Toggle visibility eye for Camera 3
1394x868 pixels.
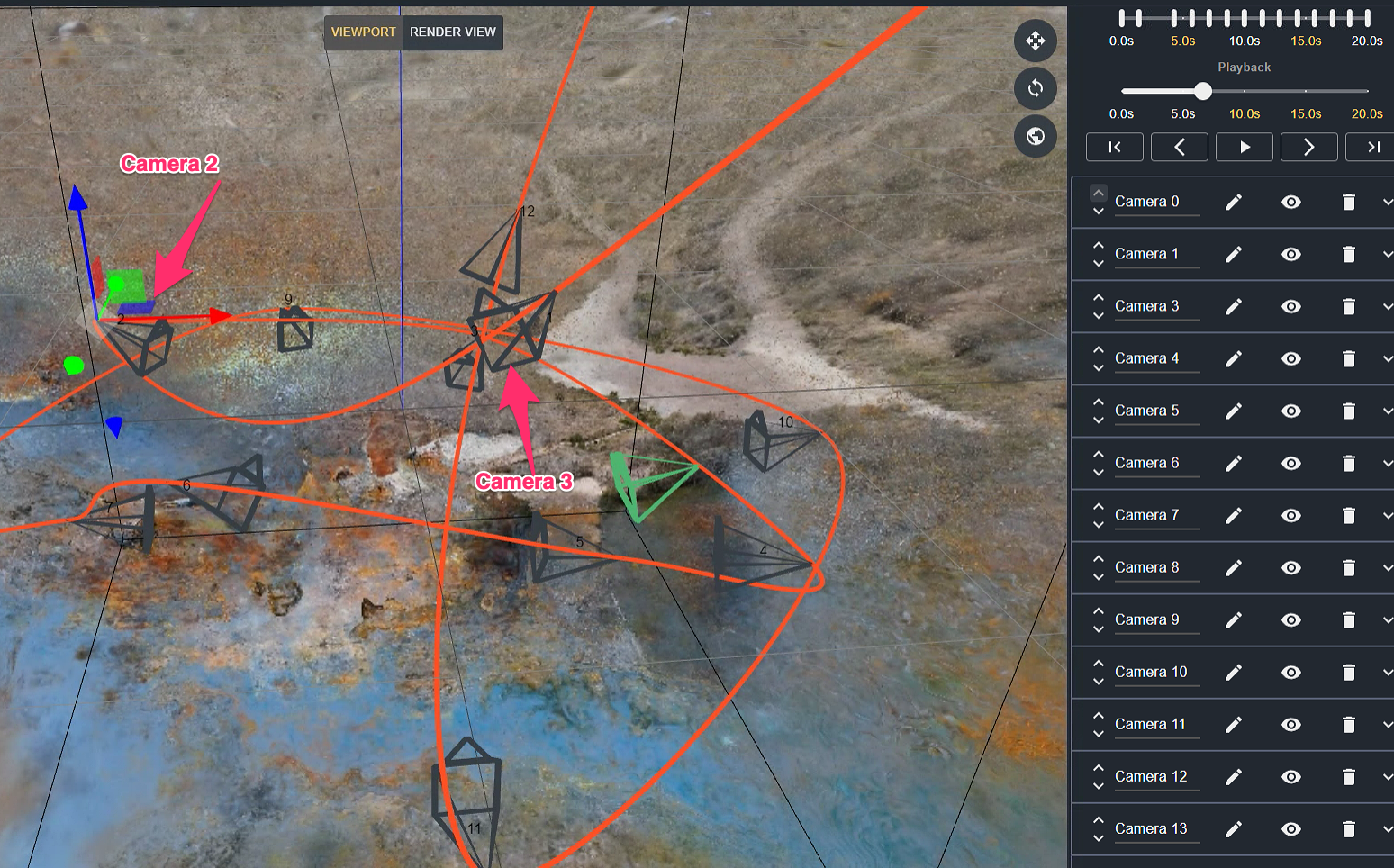(x=1291, y=306)
